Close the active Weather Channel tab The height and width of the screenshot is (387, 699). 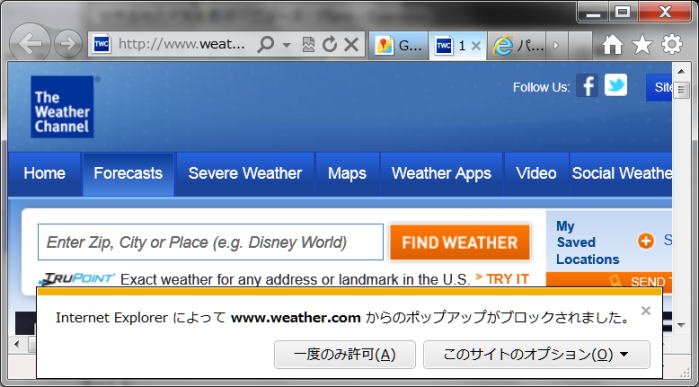point(476,45)
